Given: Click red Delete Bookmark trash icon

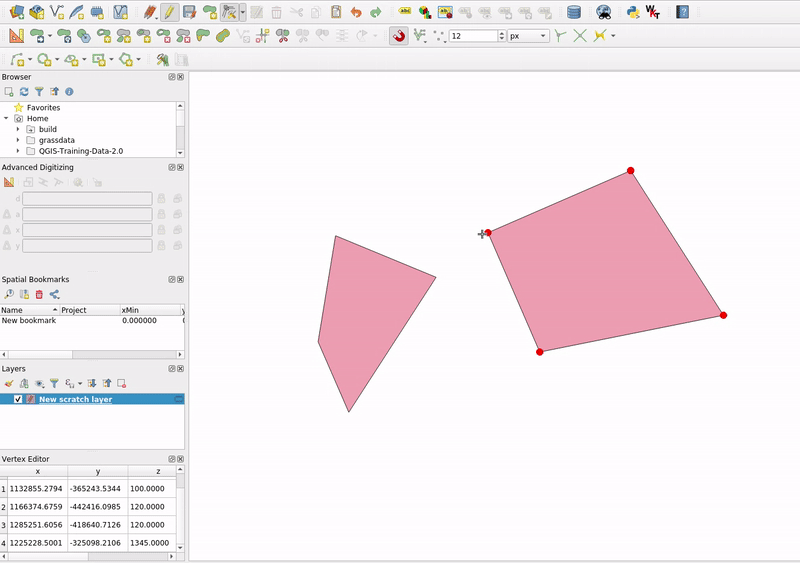Looking at the screenshot, I should coord(39,294).
